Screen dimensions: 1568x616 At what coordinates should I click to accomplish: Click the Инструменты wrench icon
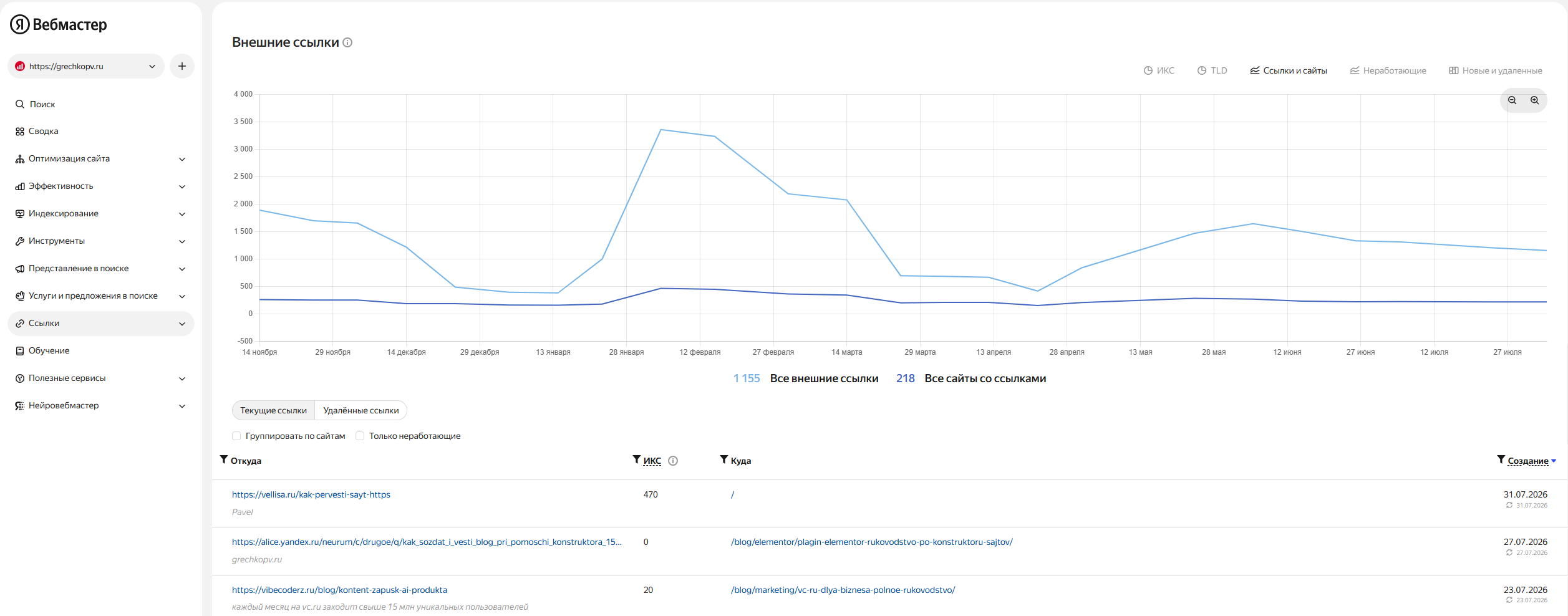(20, 241)
